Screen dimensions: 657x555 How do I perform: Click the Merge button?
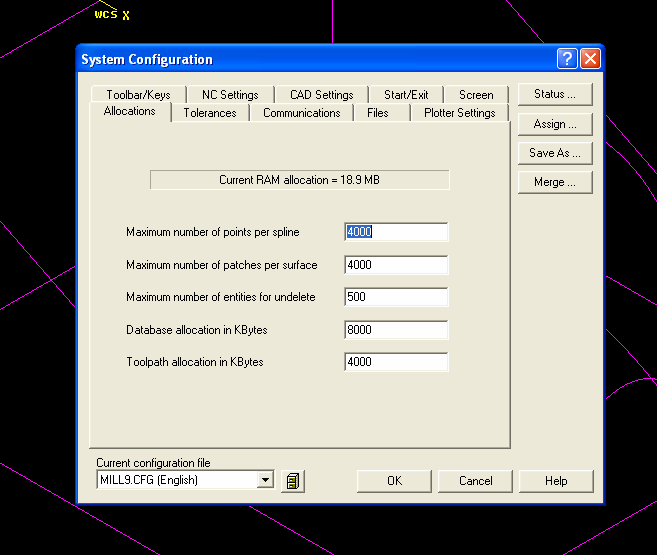click(555, 182)
